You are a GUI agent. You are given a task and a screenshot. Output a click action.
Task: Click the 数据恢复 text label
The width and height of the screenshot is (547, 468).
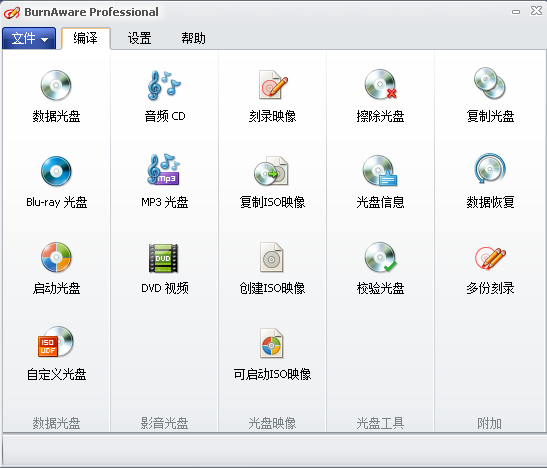pyautogui.click(x=490, y=202)
